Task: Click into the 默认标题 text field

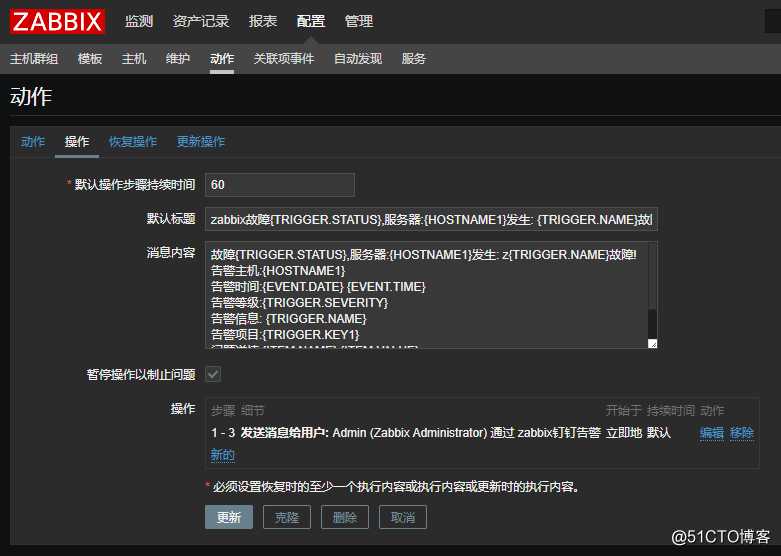Action: (431, 219)
